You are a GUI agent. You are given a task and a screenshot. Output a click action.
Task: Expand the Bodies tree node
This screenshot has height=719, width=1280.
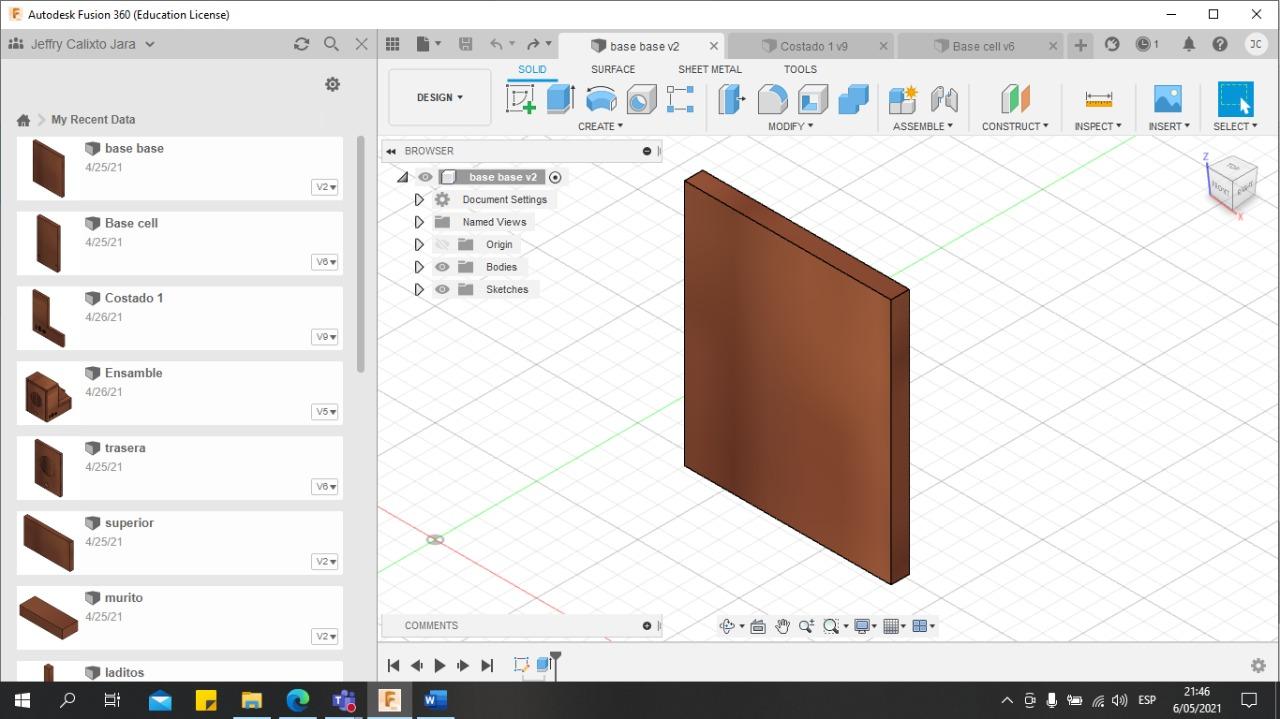419,267
